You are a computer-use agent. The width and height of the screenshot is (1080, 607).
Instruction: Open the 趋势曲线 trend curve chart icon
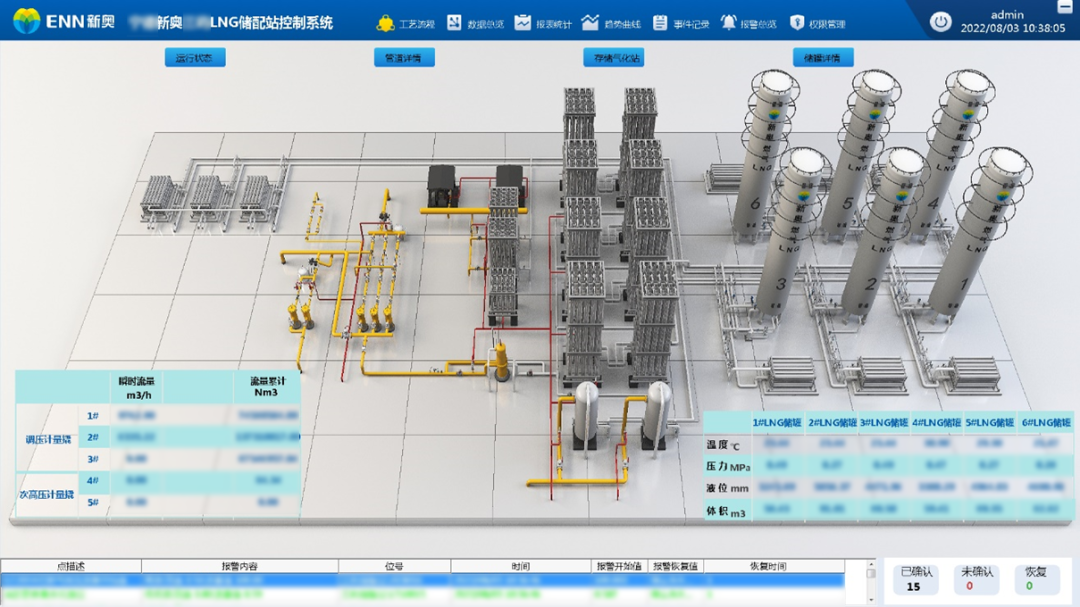click(x=590, y=23)
